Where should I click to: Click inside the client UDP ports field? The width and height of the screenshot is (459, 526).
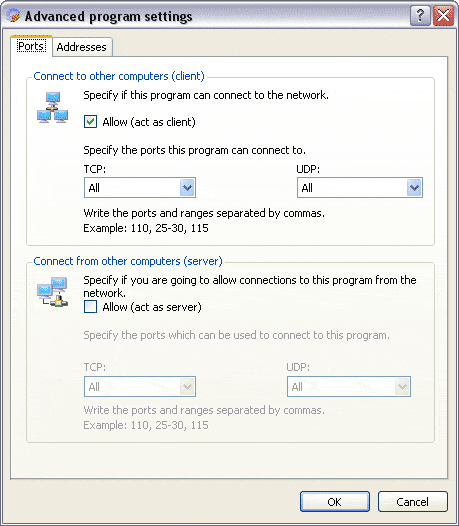[352, 188]
